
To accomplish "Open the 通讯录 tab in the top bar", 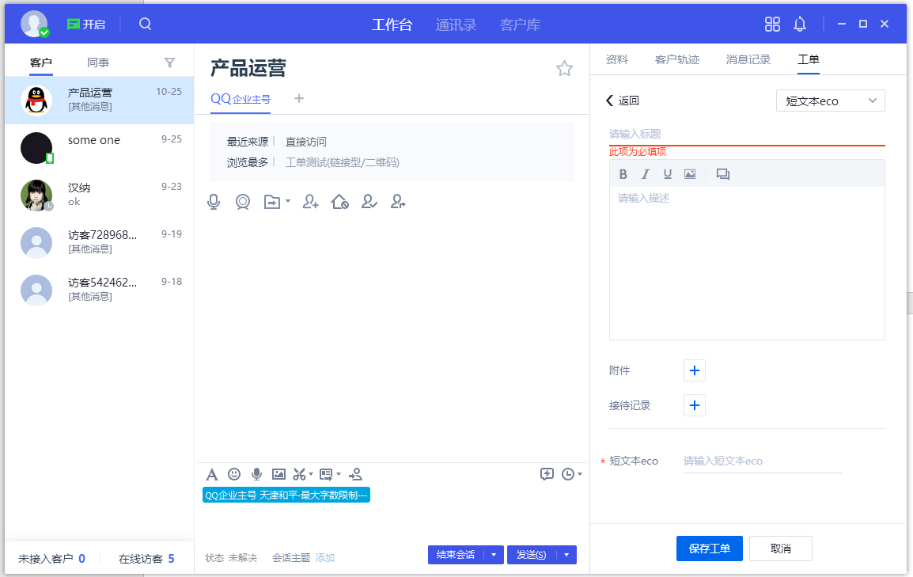I will click(x=456, y=24).
